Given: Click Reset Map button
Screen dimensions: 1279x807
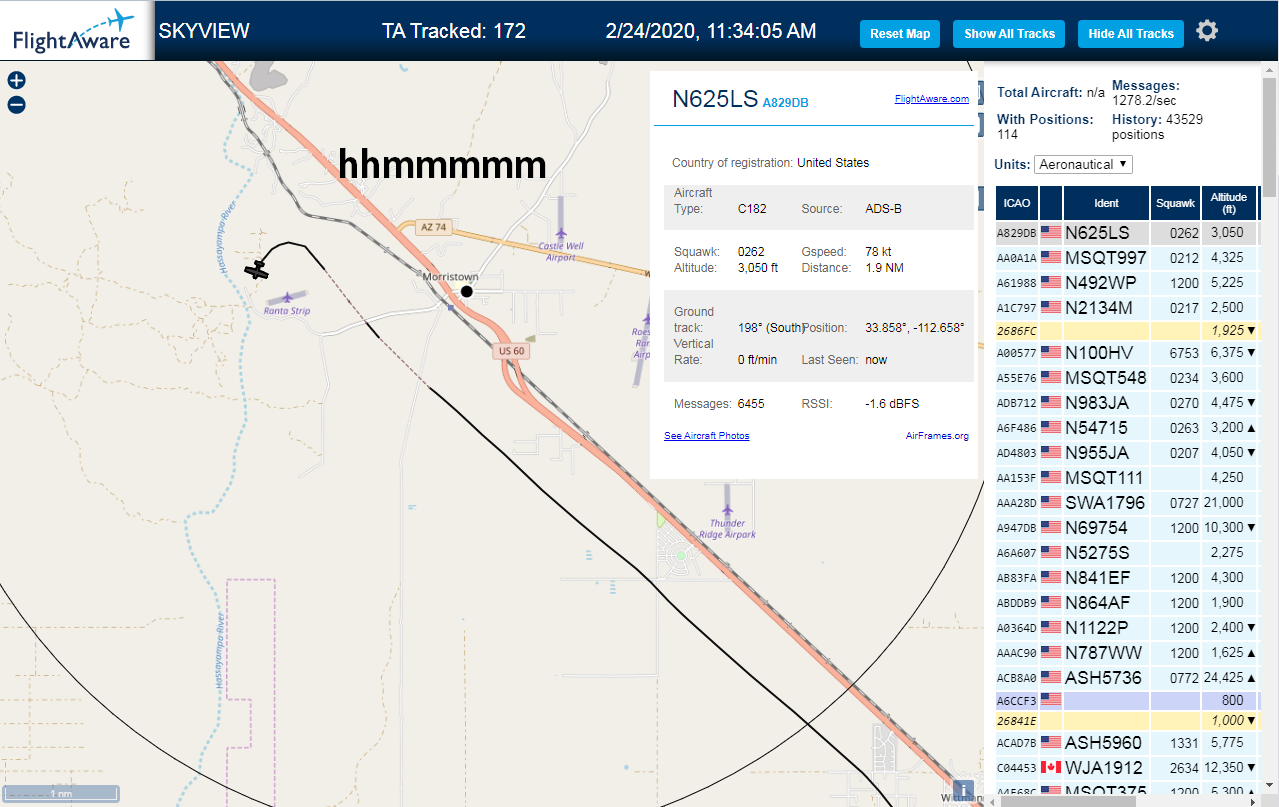Looking at the screenshot, I should pyautogui.click(x=900, y=33).
